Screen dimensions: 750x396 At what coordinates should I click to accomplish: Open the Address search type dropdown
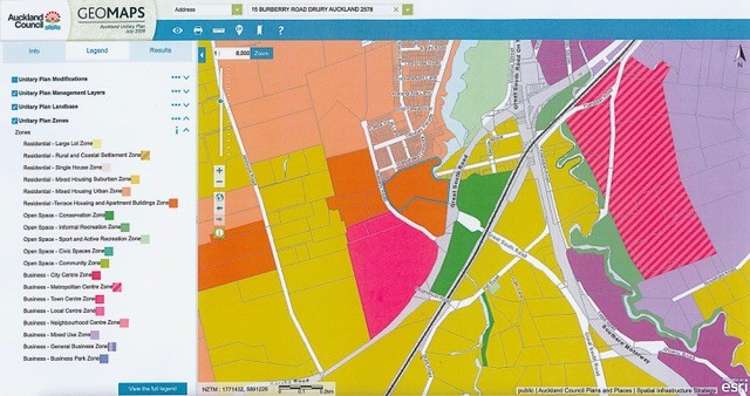[x=237, y=10]
